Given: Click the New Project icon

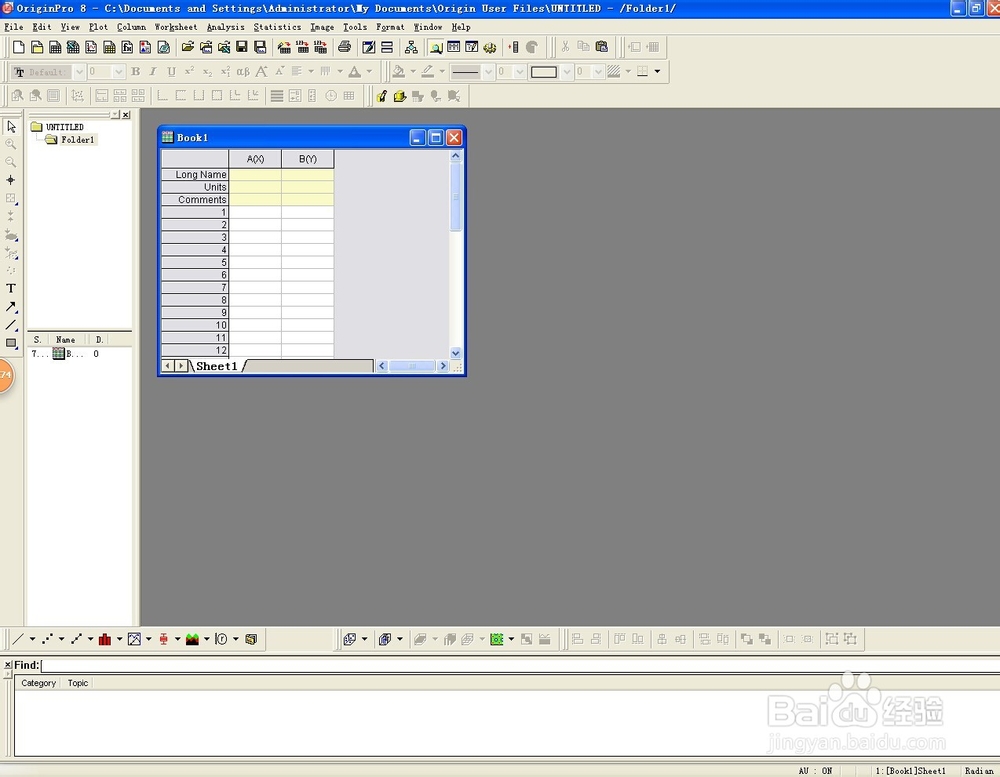Looking at the screenshot, I should (18, 47).
